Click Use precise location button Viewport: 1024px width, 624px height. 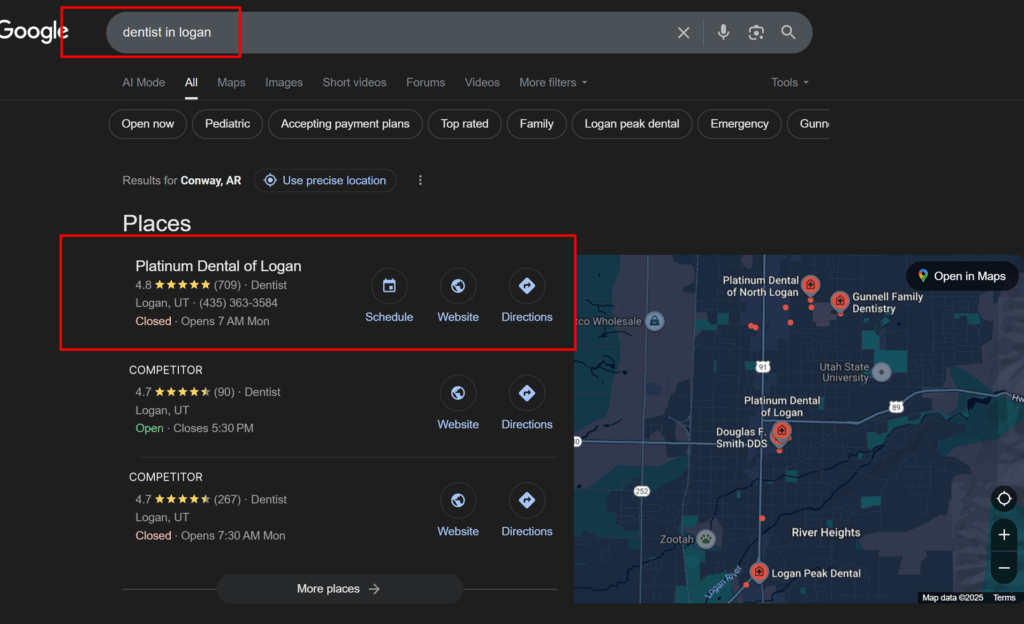325,180
